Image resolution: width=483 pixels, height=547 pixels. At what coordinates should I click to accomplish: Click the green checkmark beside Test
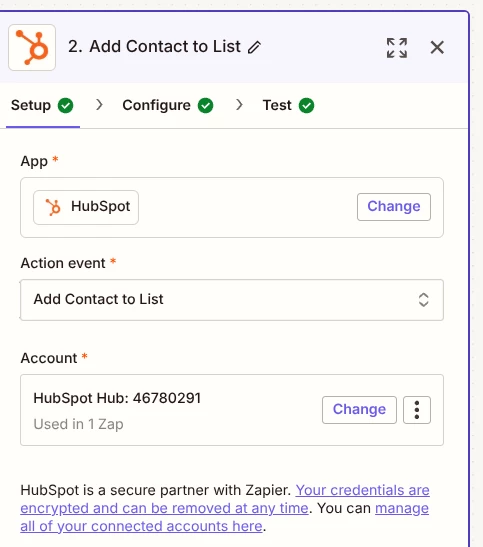pos(306,105)
